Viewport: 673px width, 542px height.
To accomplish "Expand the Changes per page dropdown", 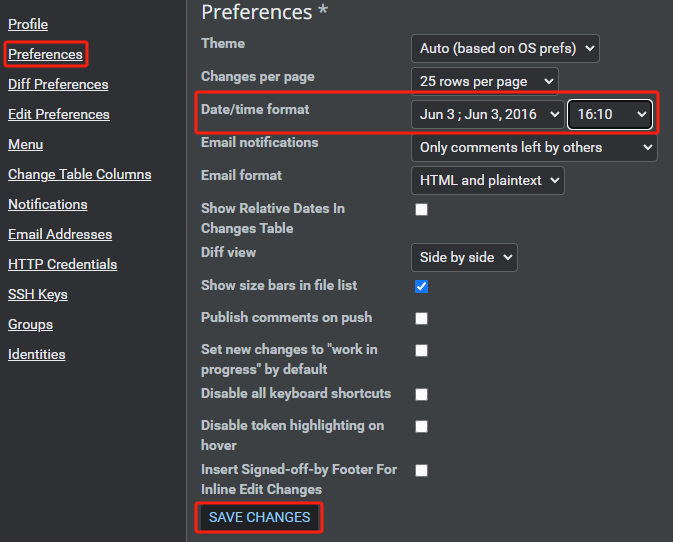I will pos(484,81).
